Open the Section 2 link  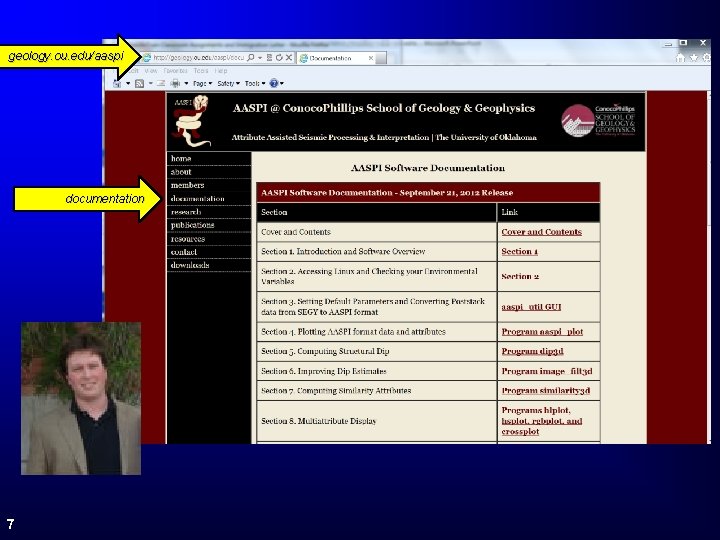point(520,276)
